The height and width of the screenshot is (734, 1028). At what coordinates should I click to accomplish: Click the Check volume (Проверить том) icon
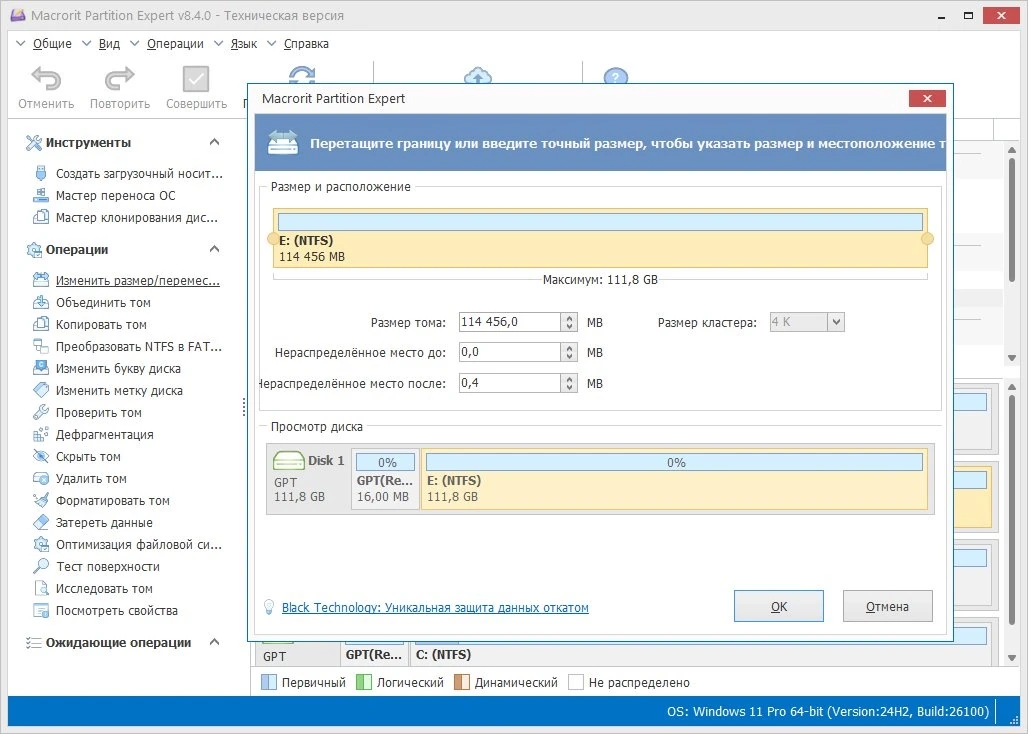click(x=41, y=412)
